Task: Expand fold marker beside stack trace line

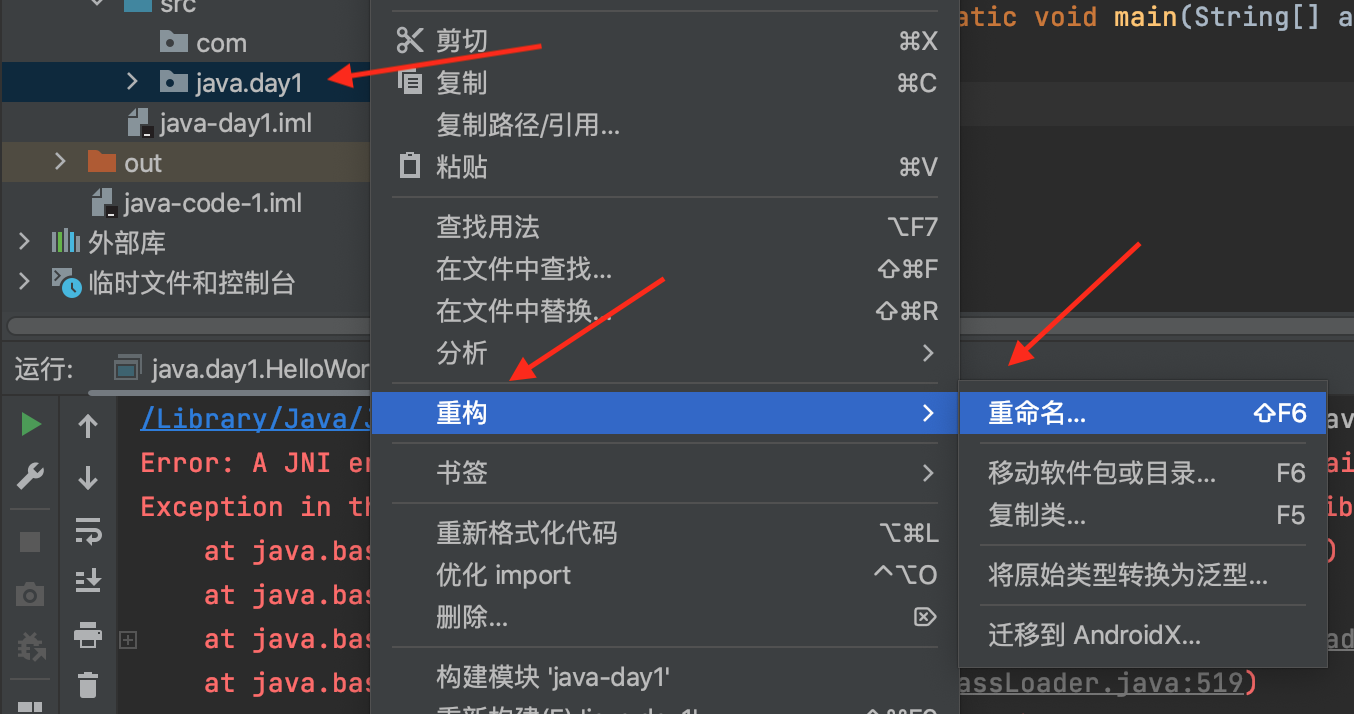Action: pyautogui.click(x=128, y=639)
